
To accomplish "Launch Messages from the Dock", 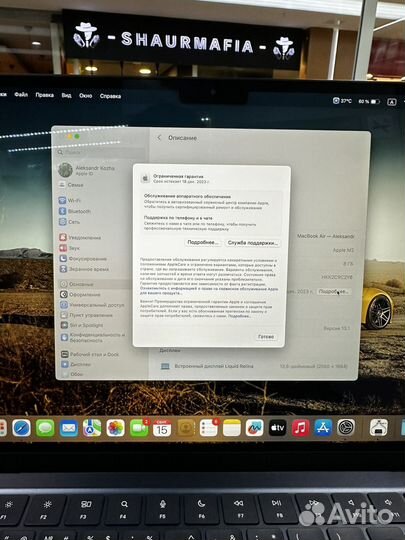I will pyautogui.click(x=45, y=428).
